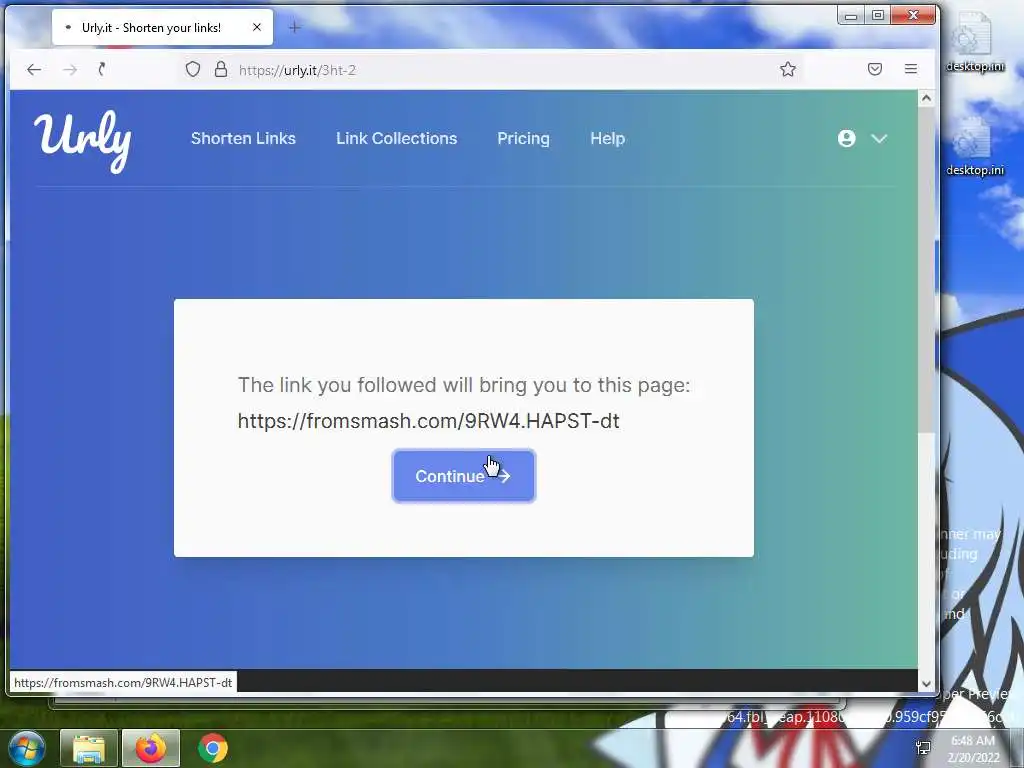The height and width of the screenshot is (768, 1024).
Task: Open the Windows Start menu orb
Action: point(26,748)
